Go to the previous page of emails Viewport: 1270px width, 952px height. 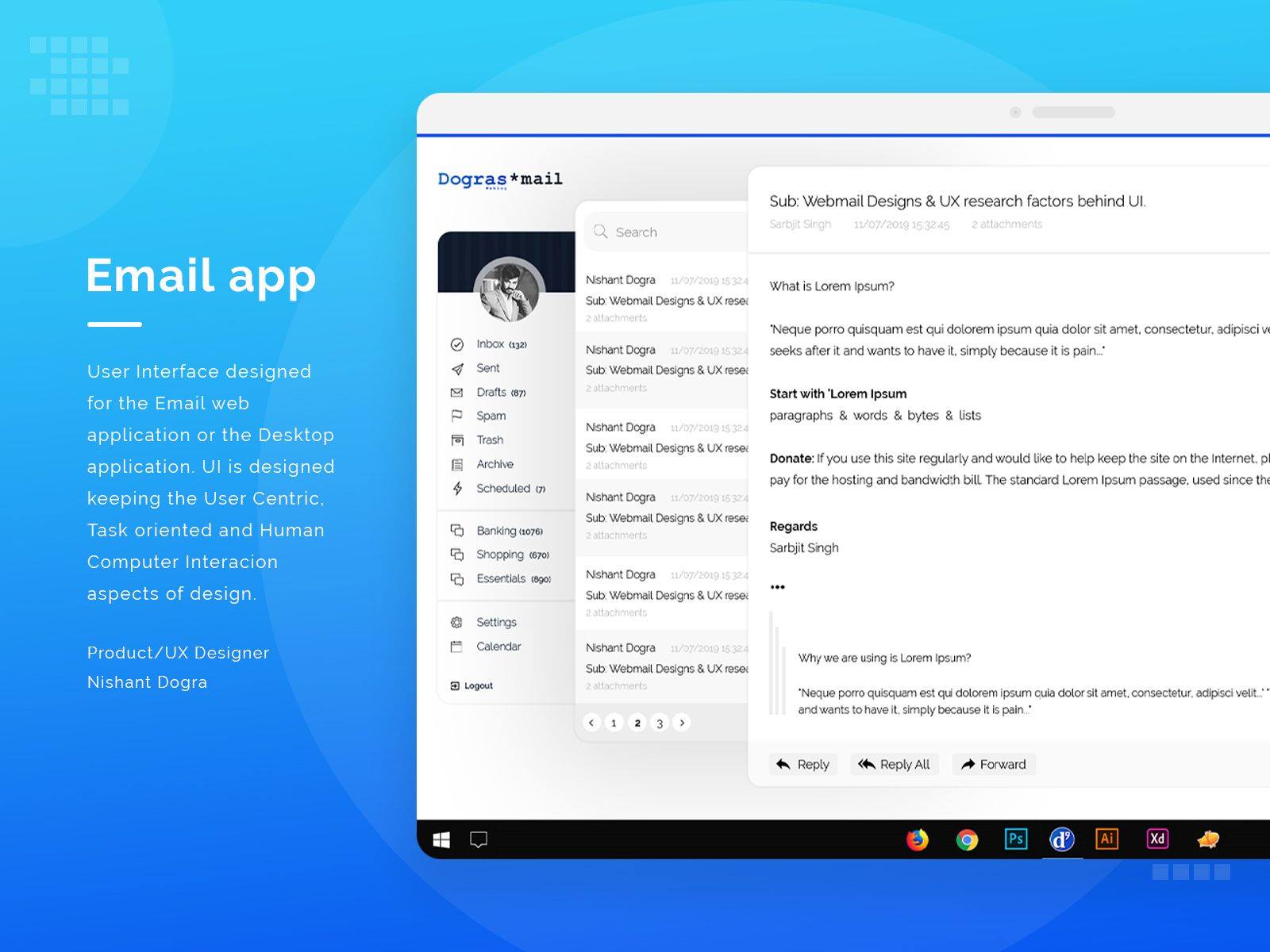[591, 723]
